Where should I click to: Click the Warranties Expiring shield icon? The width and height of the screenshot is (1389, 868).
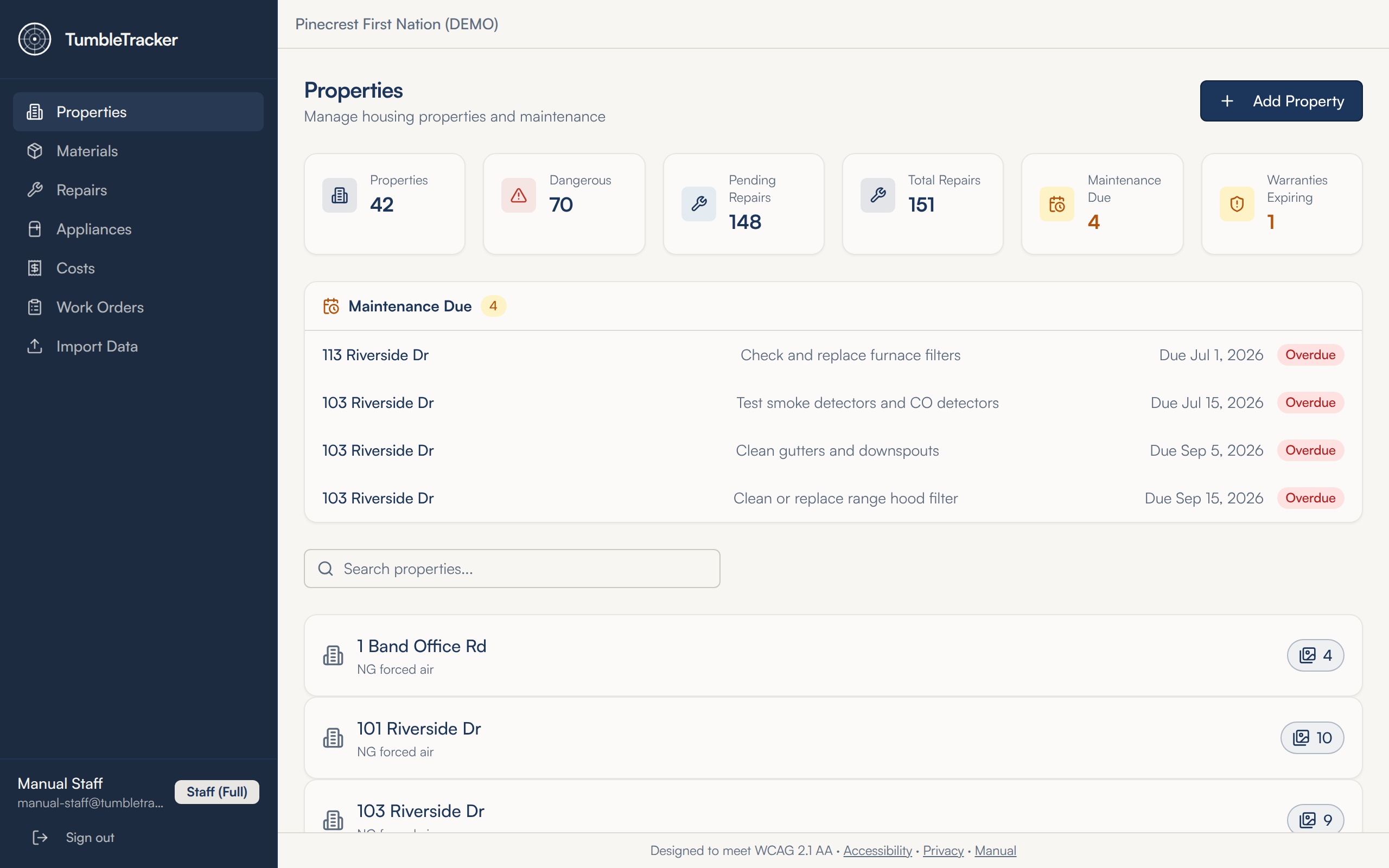[1237, 204]
